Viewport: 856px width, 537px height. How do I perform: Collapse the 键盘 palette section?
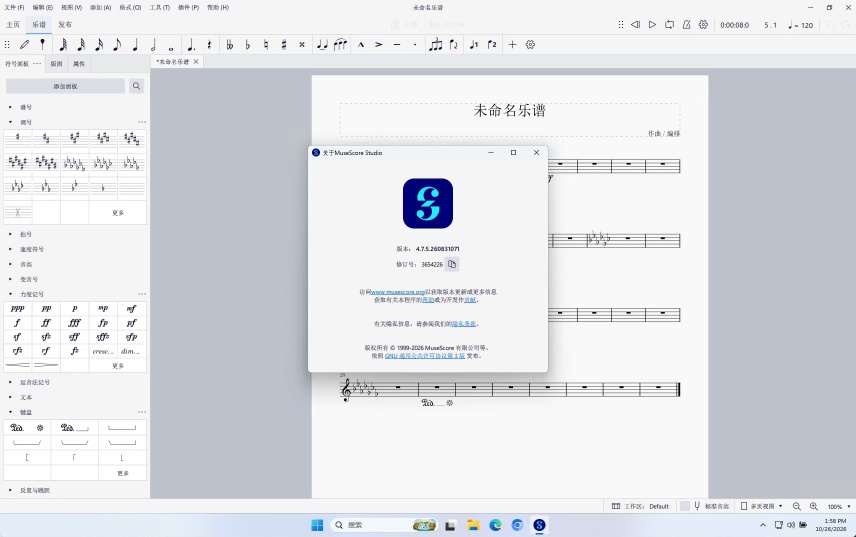tap(10, 412)
